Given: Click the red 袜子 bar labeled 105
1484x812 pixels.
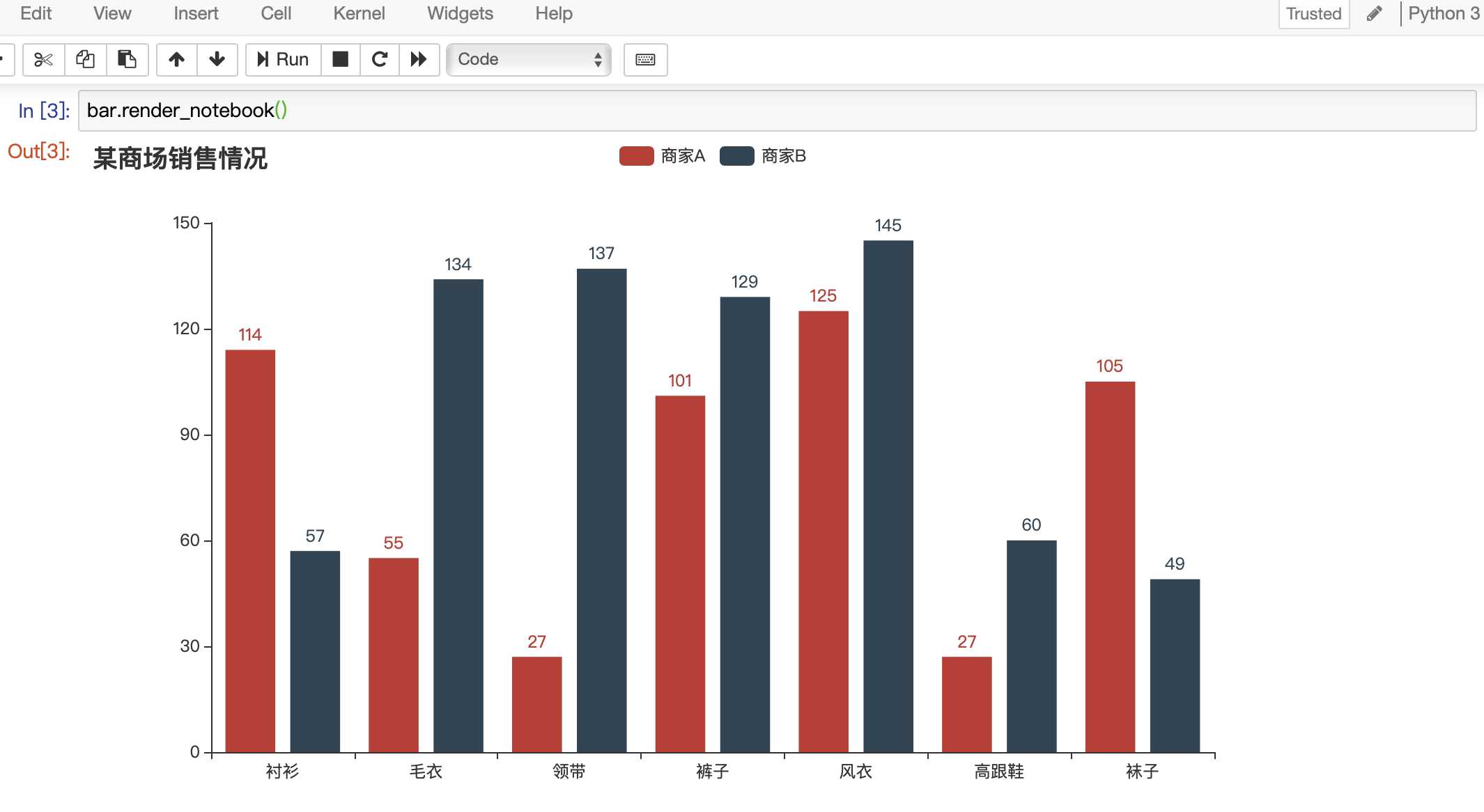Looking at the screenshot, I should (1111, 567).
